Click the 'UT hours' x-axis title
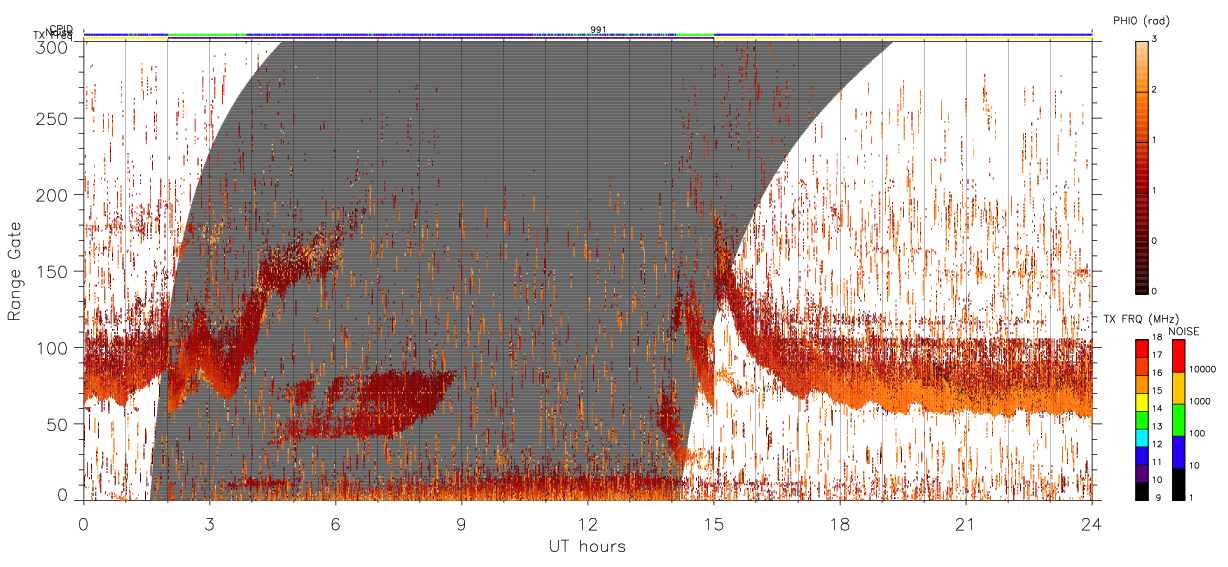Image resolution: width=1228 pixels, height=567 pixels. 586,546
